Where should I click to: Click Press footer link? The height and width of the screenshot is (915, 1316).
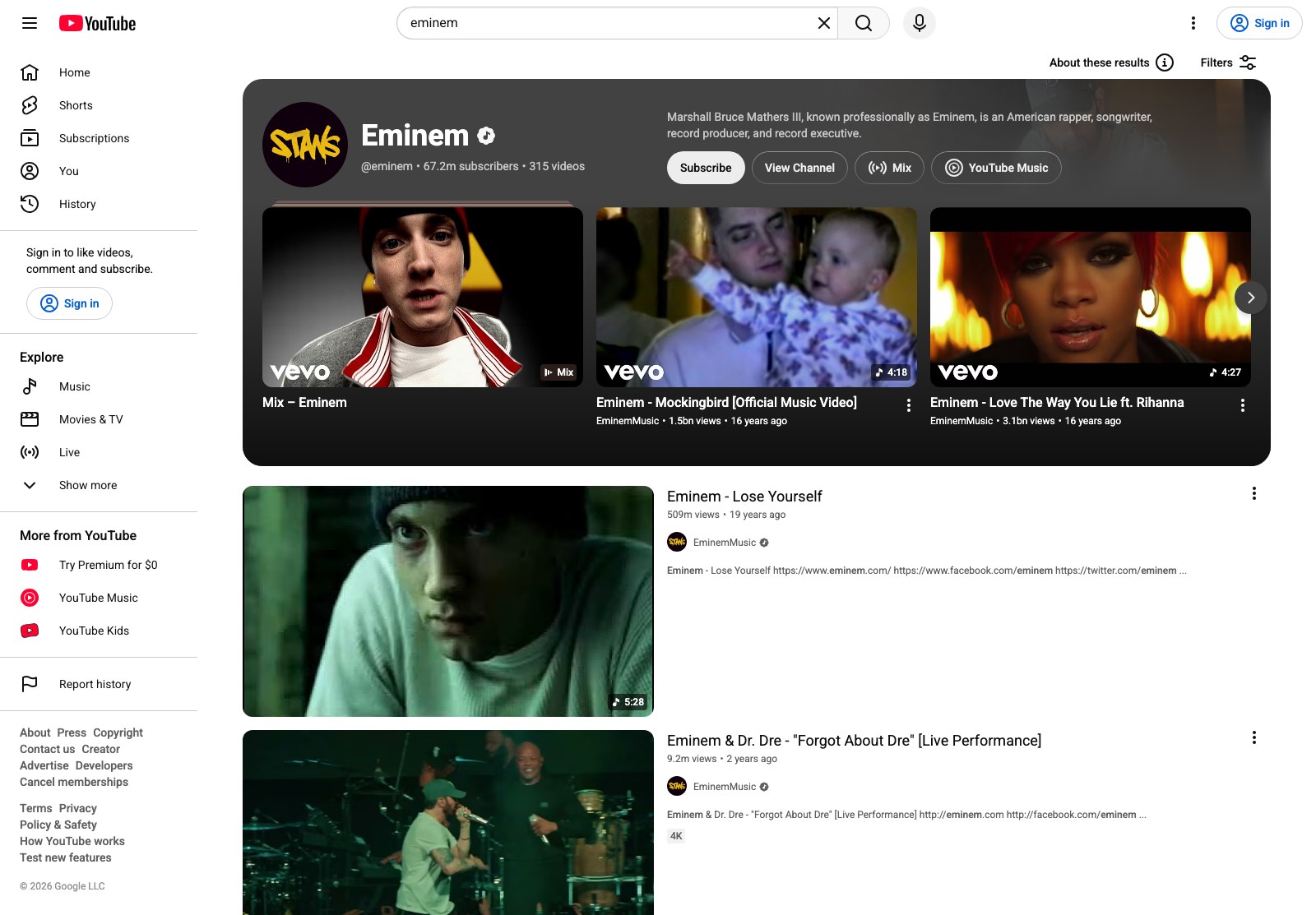72,732
